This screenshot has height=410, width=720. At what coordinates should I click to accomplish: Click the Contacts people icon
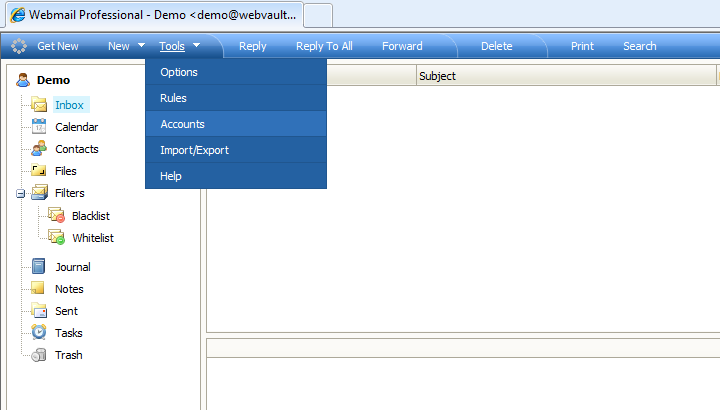39,149
